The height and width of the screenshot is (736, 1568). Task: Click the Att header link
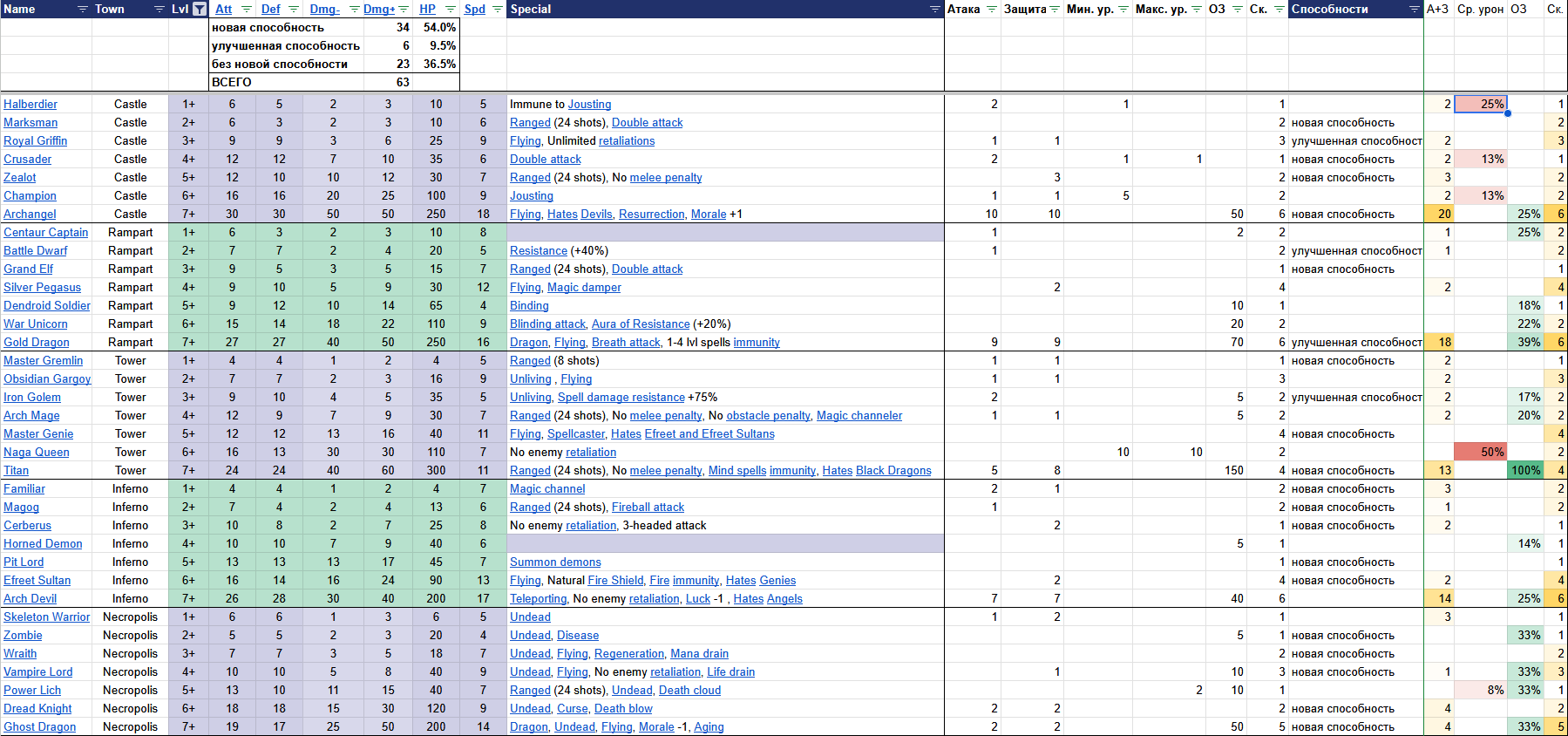coord(224,9)
